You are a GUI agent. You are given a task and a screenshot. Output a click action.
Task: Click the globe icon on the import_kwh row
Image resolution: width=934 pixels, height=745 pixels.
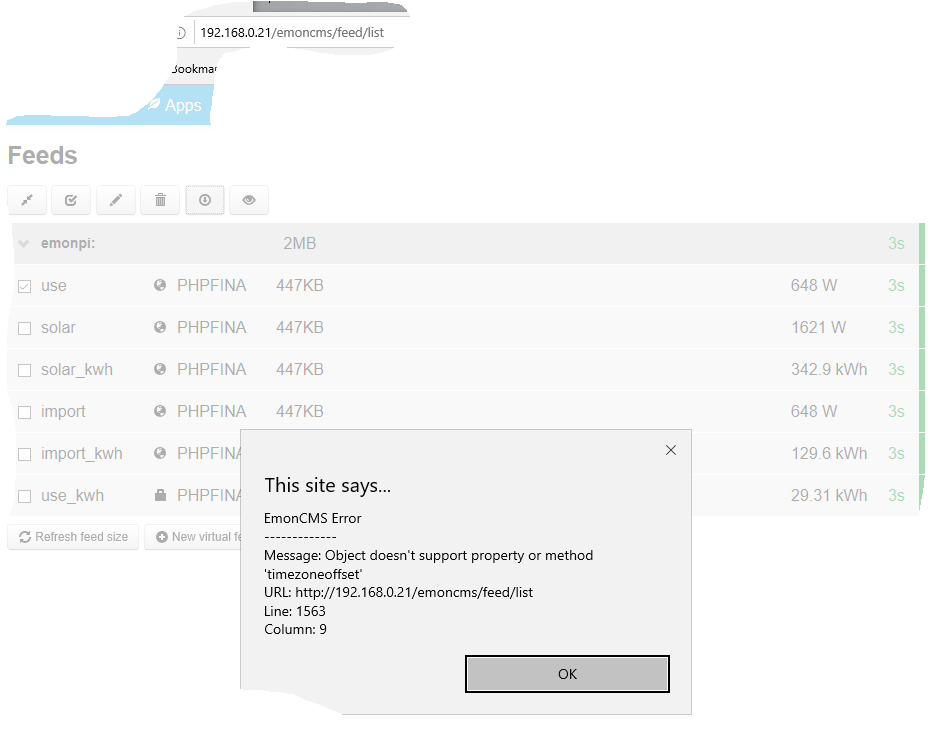click(160, 453)
